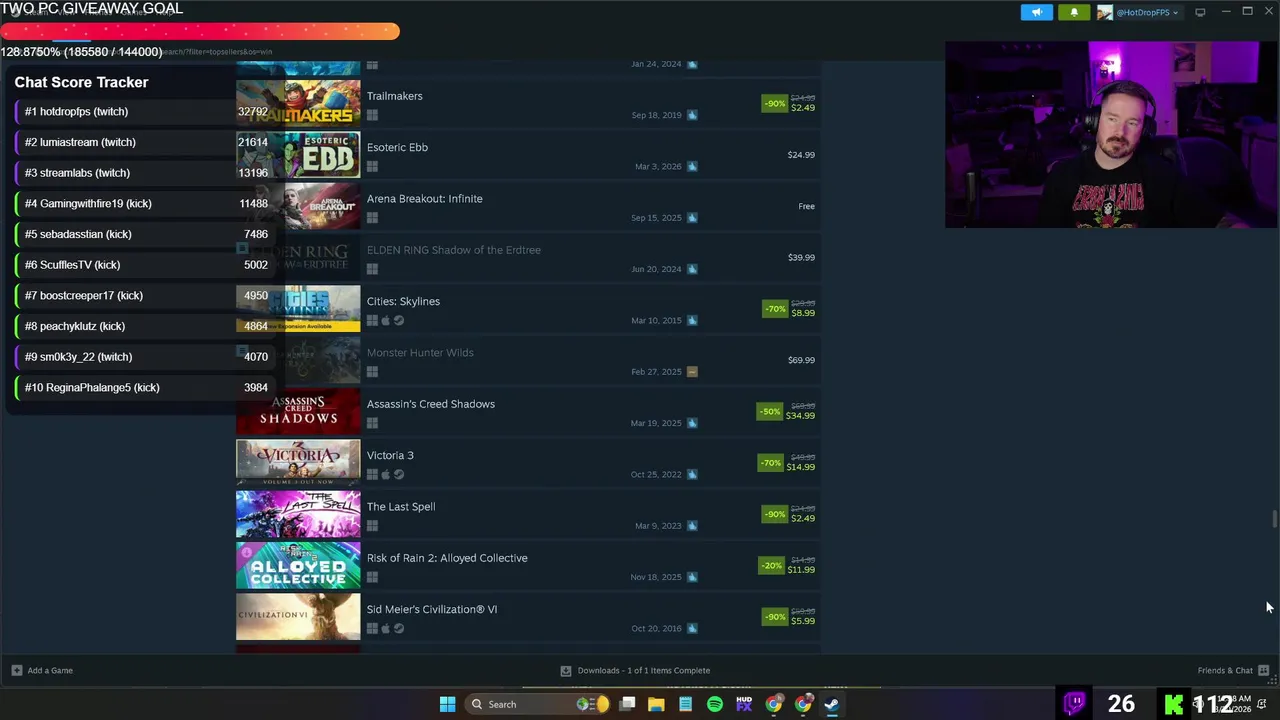Open the Trailmakers store page title

(x=394, y=96)
